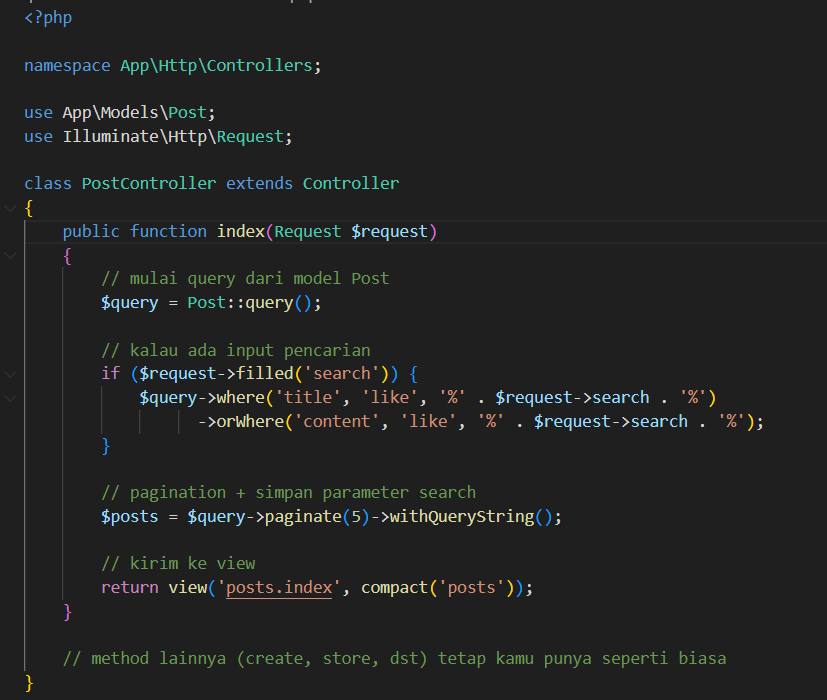Viewport: 827px width, 700px height.
Task: Fold the $query->where chained statement
Action: [10, 398]
